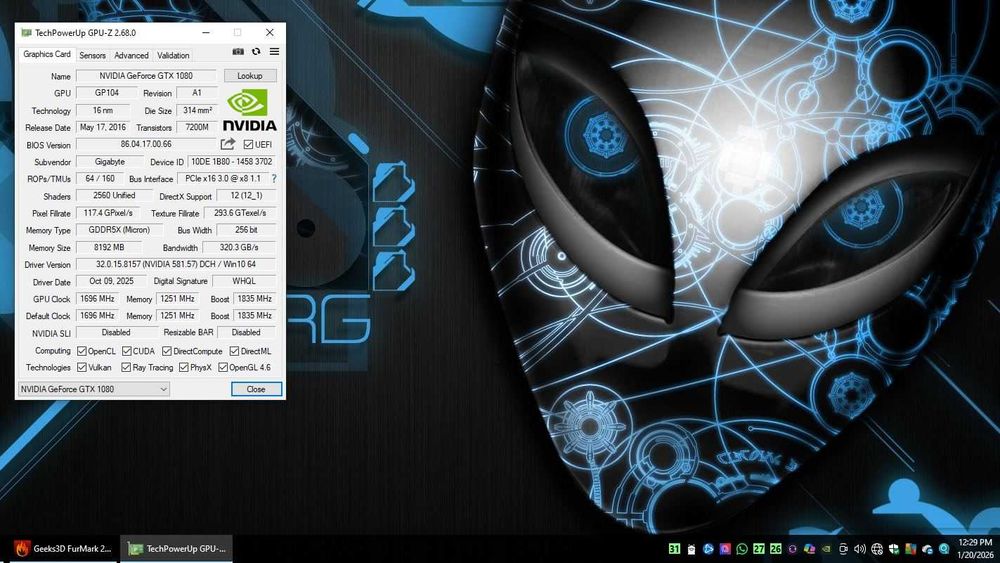1000x563 pixels.
Task: Click TechPowerUp GPU-Z taskbar button
Action: [177, 548]
